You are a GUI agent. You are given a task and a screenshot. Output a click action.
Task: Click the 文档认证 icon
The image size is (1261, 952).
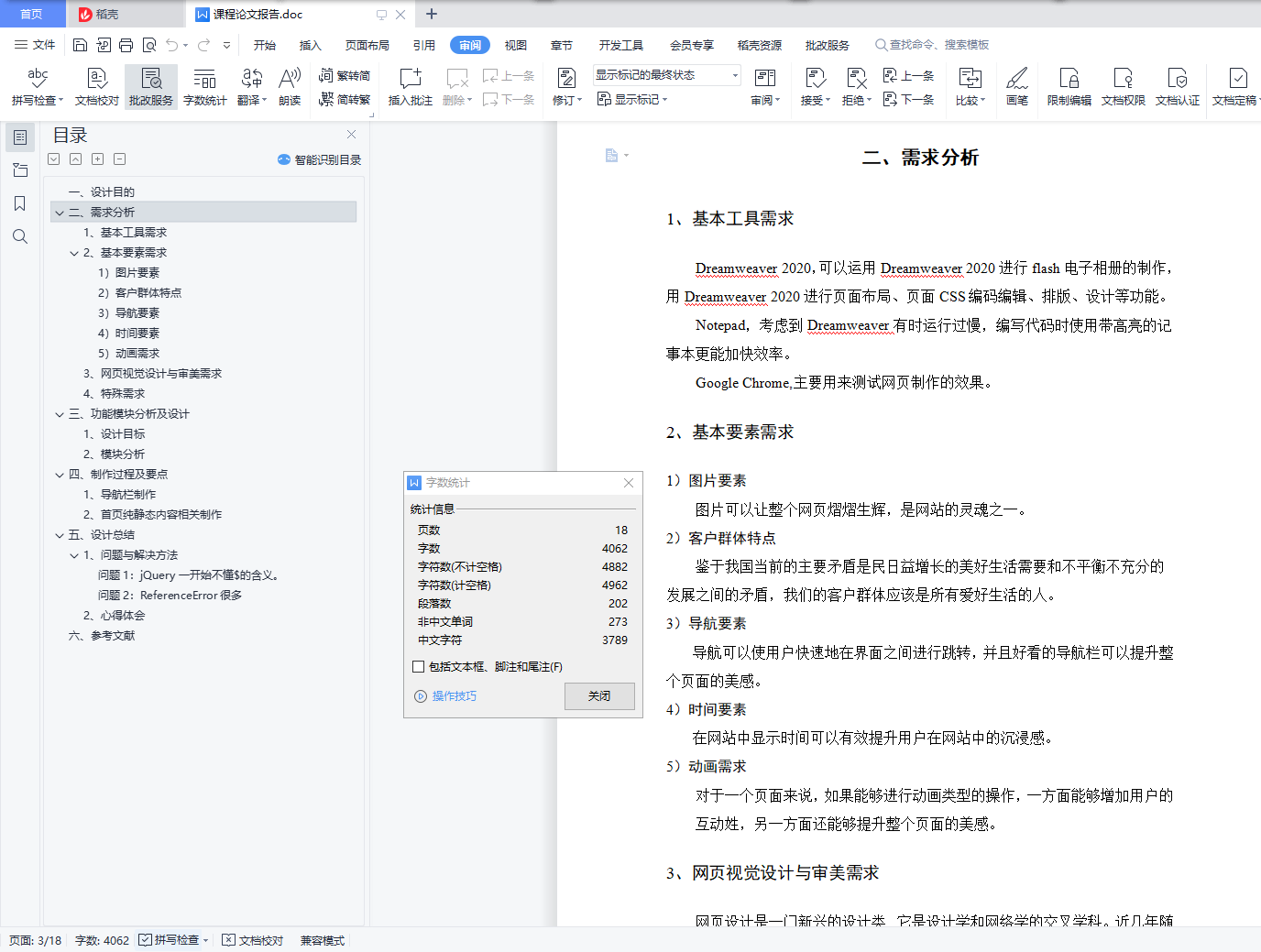tap(1178, 87)
